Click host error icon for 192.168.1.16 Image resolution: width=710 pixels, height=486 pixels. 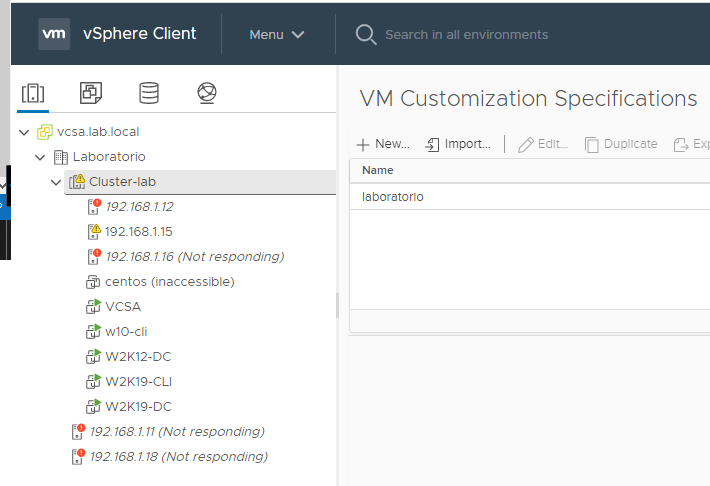point(94,256)
